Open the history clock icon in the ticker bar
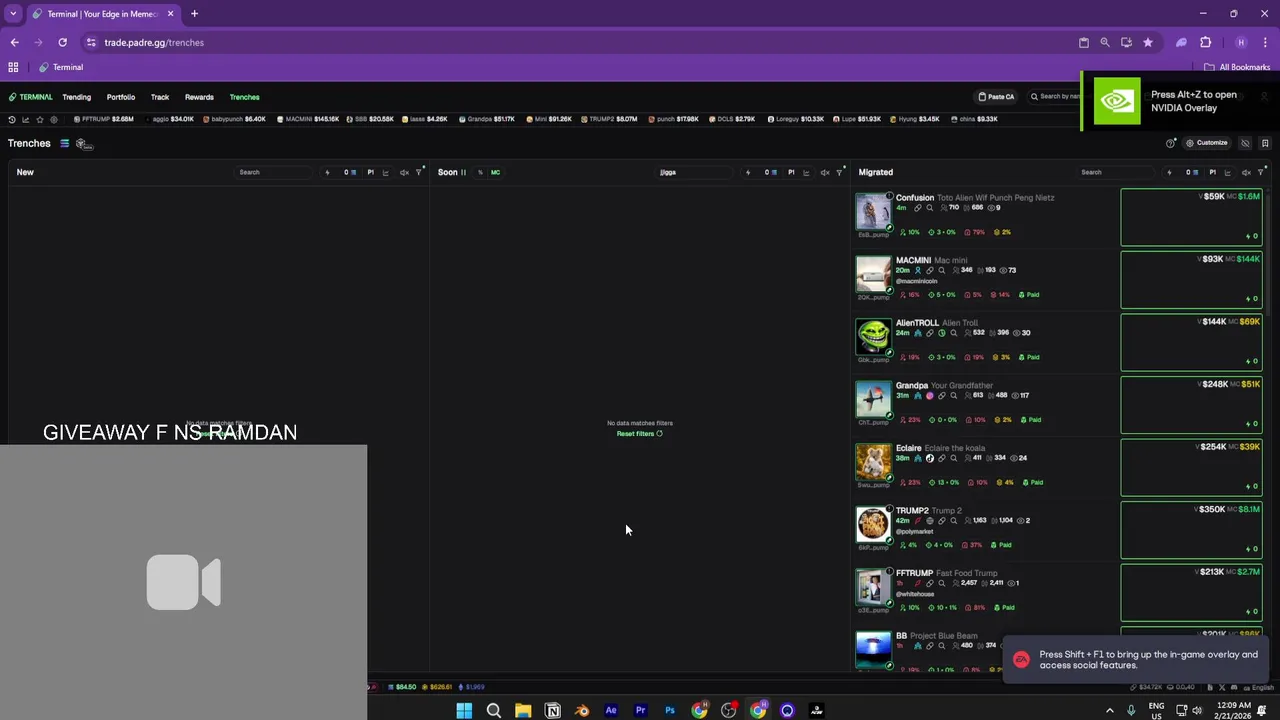Viewport: 1280px width, 720px height. tap(12, 119)
